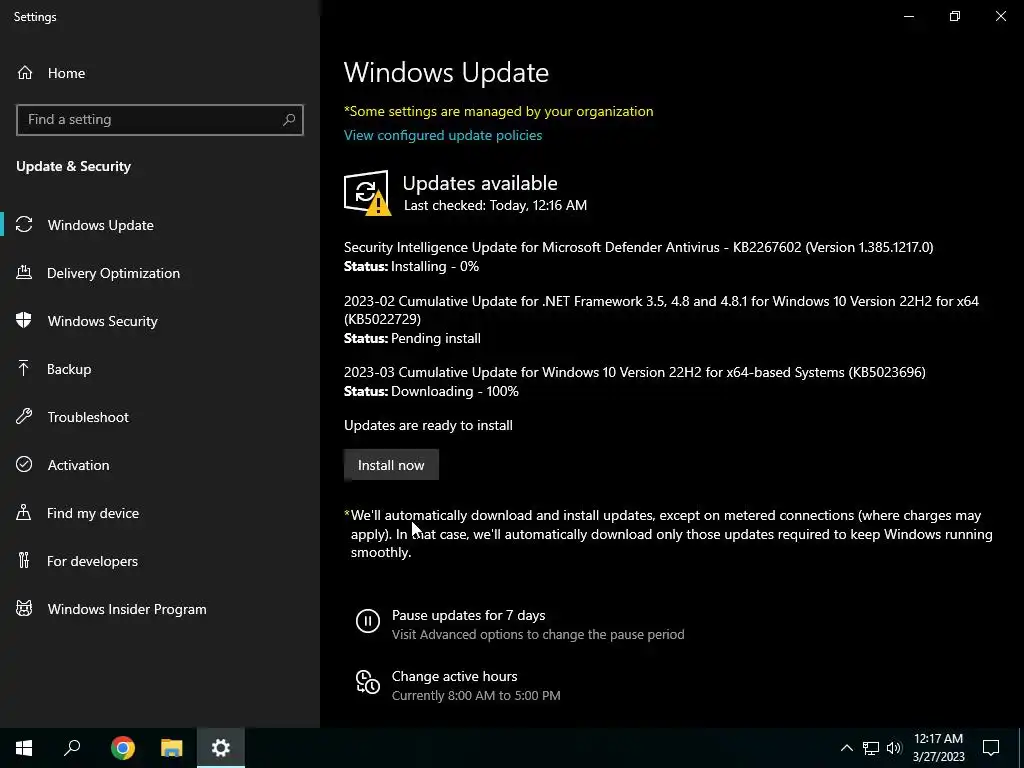Show hidden system tray icons

pyautogui.click(x=846, y=748)
